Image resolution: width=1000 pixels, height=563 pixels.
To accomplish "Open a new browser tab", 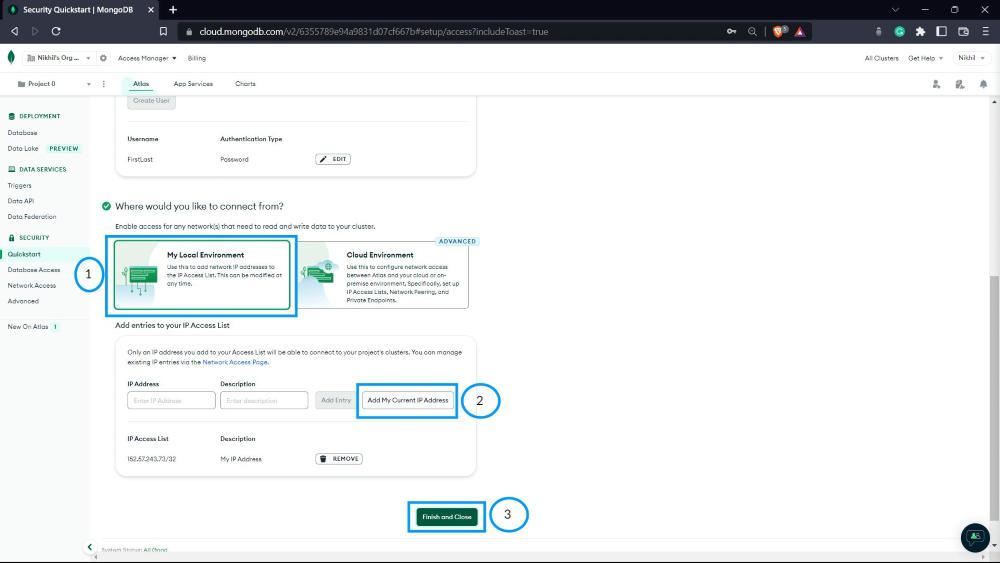I will 173,10.
